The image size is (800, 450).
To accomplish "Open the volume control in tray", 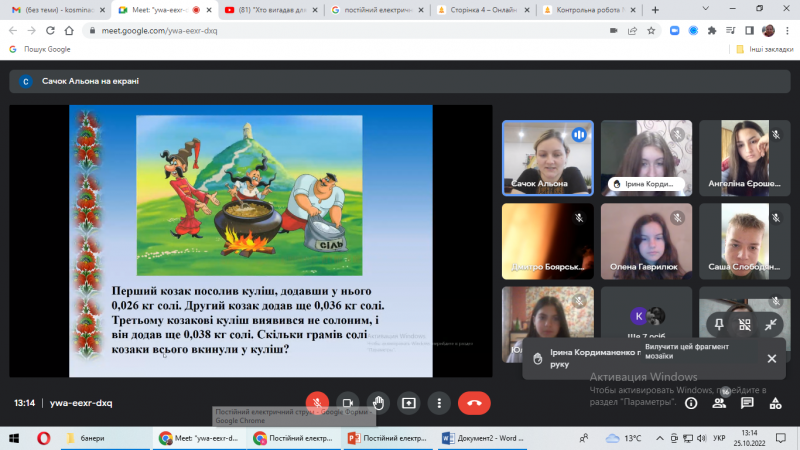I will coord(702,438).
